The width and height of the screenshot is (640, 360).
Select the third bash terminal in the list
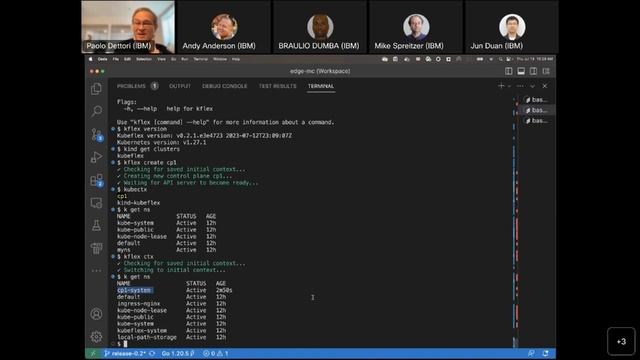click(x=536, y=121)
